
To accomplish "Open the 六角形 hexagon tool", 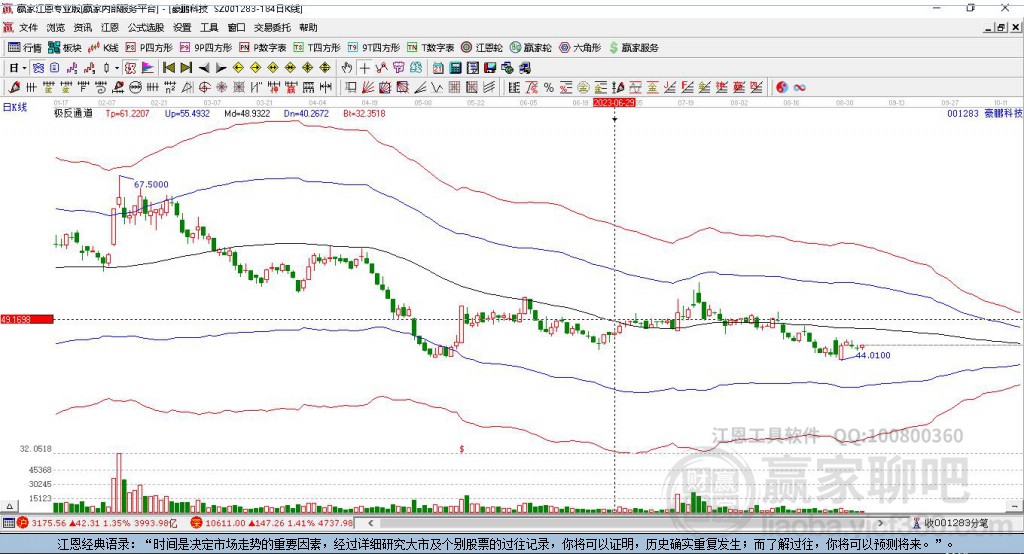I will [x=580, y=48].
